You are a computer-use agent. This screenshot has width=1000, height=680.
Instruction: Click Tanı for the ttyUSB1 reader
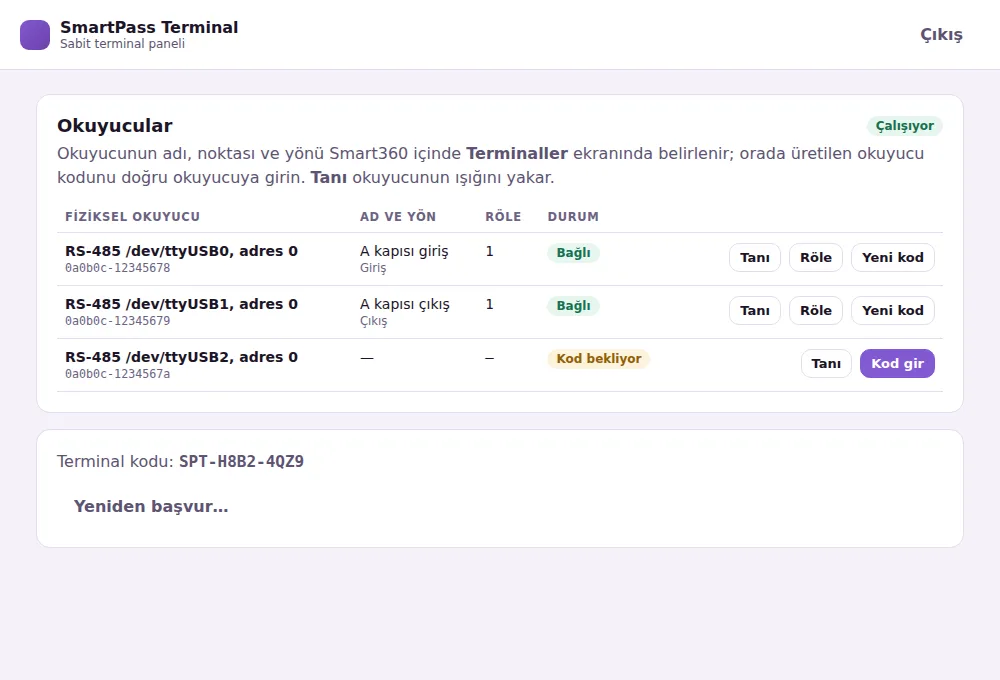pyautogui.click(x=754, y=311)
